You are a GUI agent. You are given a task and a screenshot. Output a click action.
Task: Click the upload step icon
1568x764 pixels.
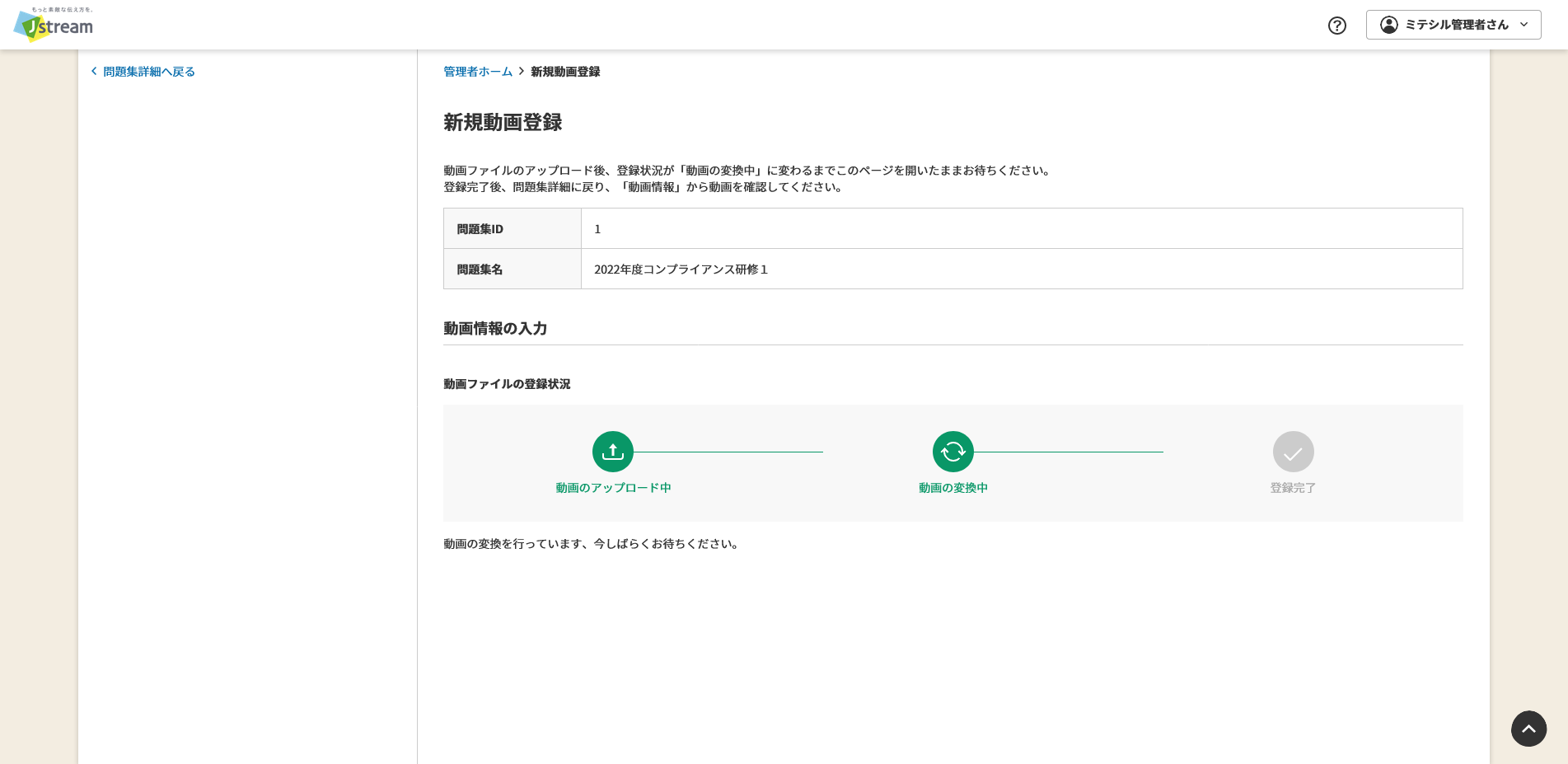tap(613, 452)
